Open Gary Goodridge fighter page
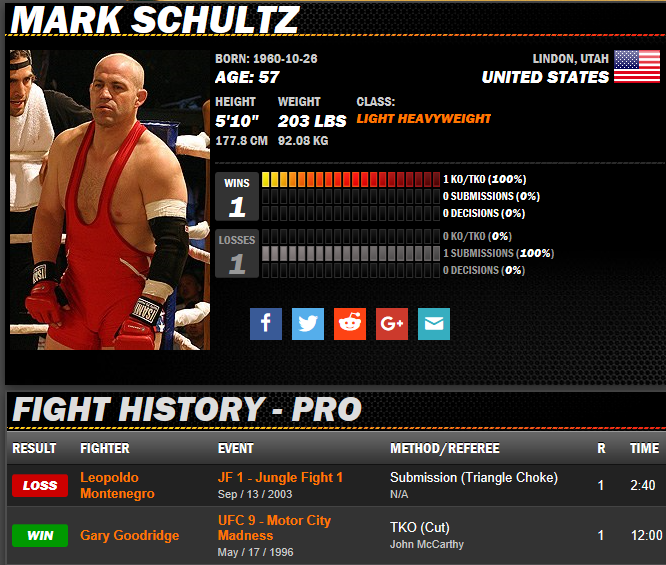Screen dimensions: 666x565 (x=130, y=535)
